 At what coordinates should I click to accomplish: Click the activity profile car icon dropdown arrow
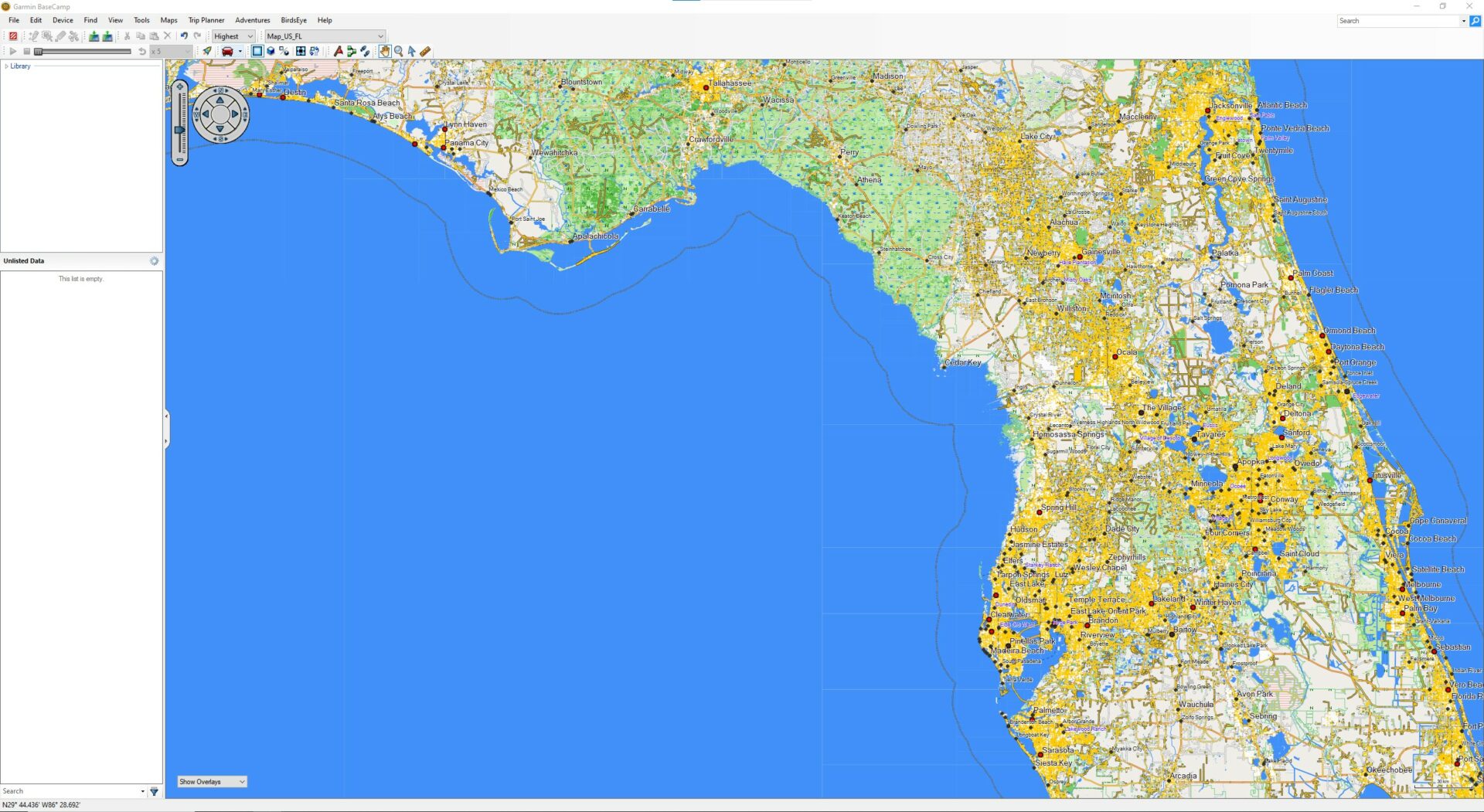click(x=241, y=51)
